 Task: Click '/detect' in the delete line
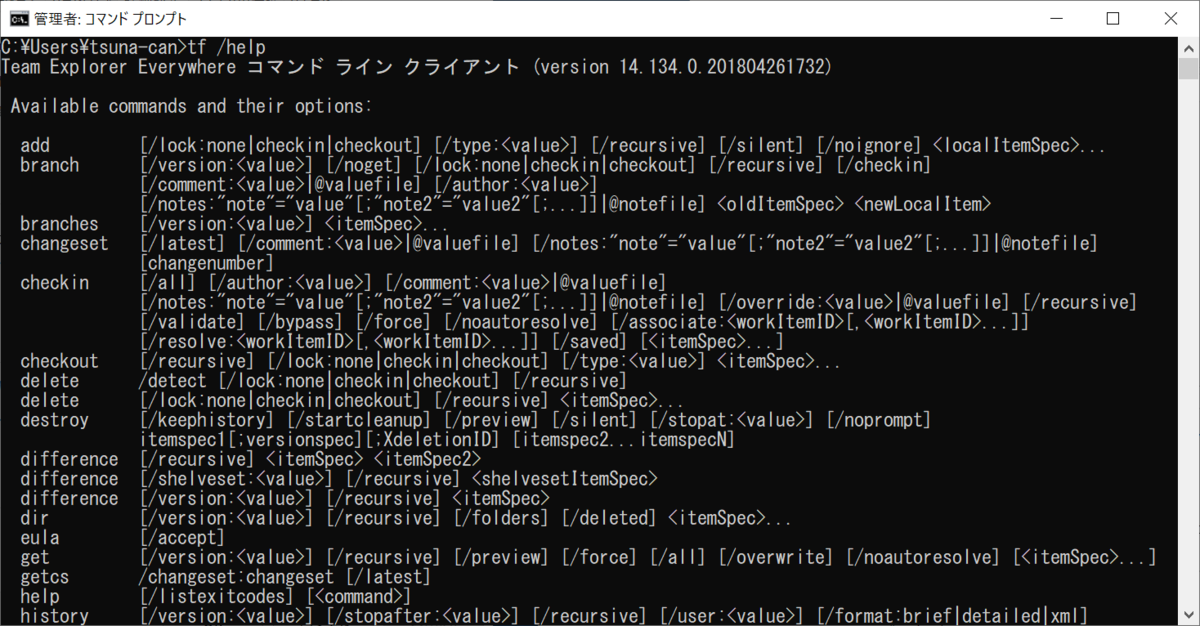tap(174, 381)
